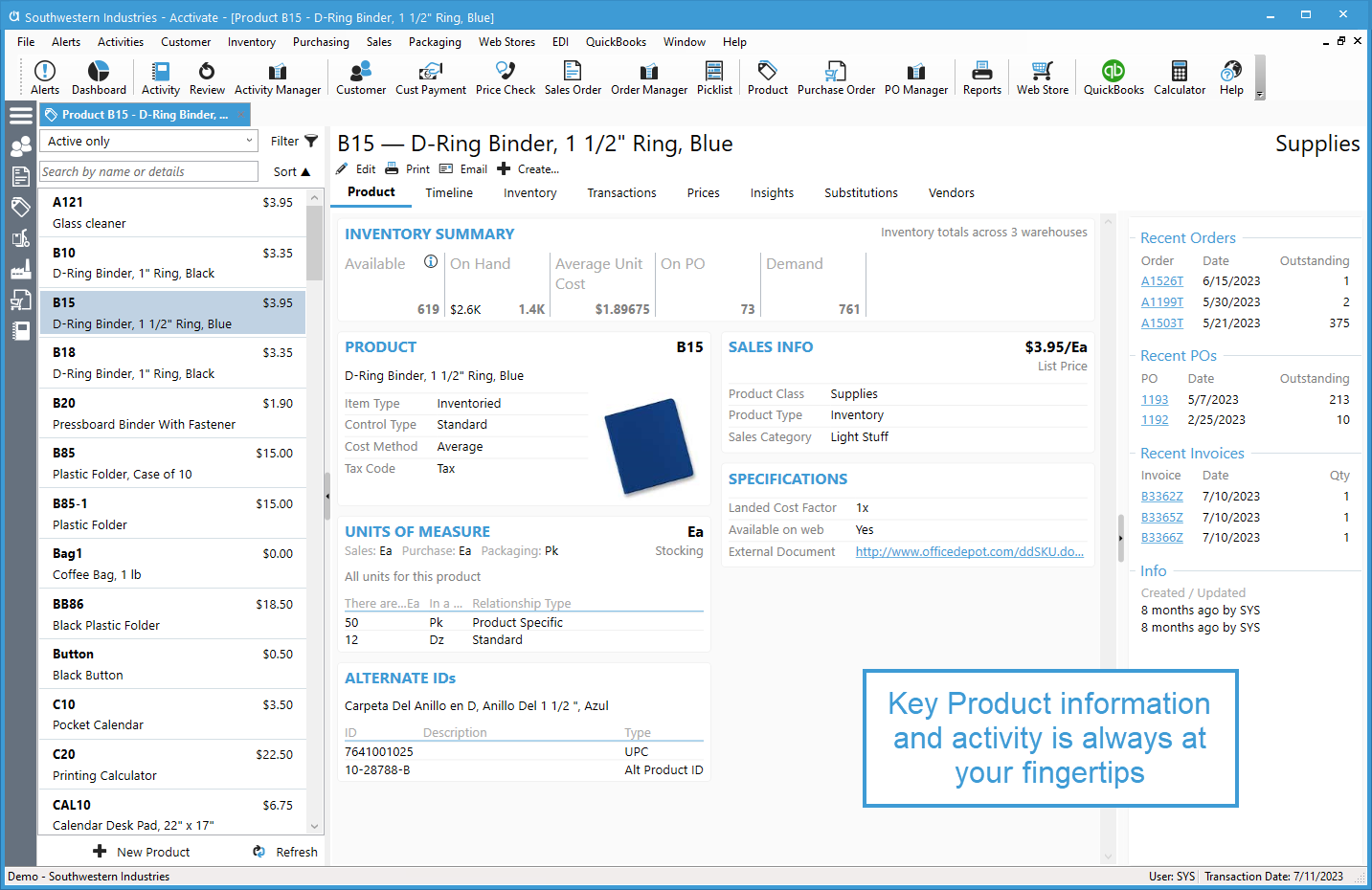
Task: Launch the PO Manager
Action: [915, 77]
